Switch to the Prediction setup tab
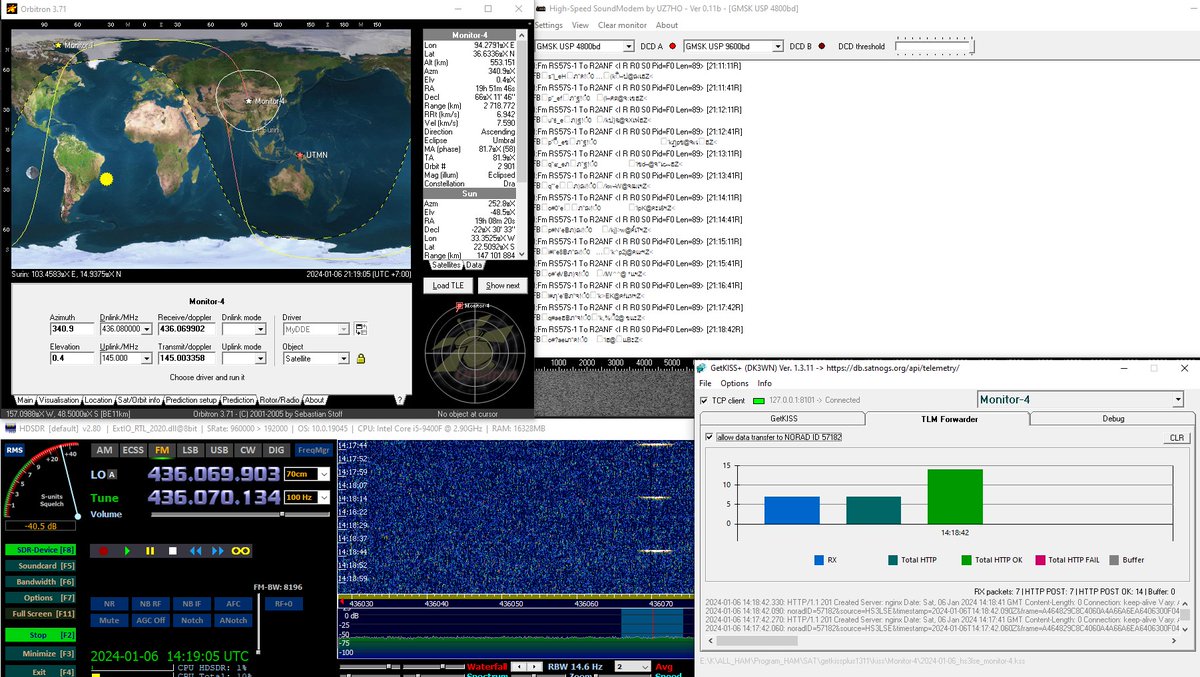 tap(192, 400)
